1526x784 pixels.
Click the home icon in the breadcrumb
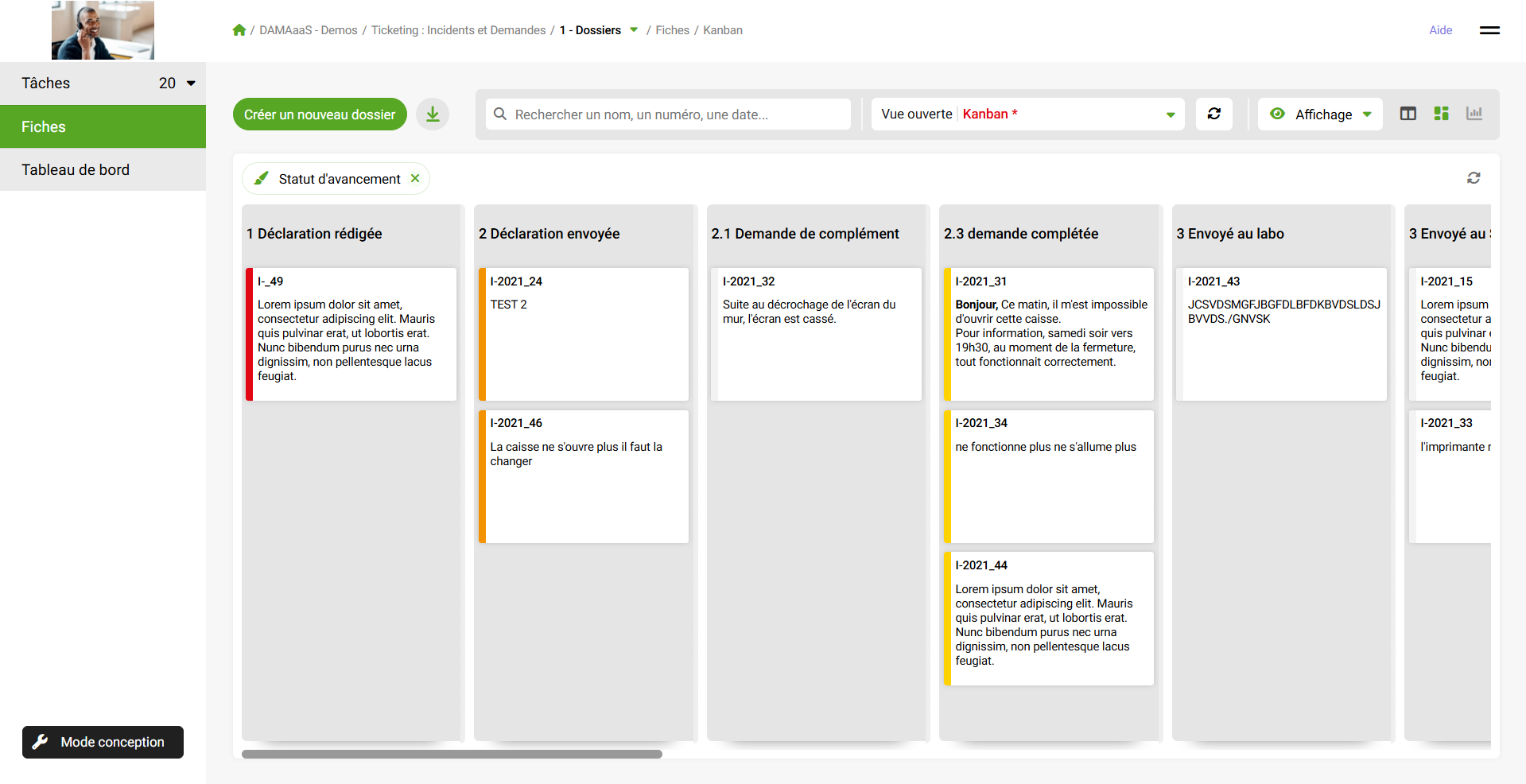pyautogui.click(x=239, y=30)
